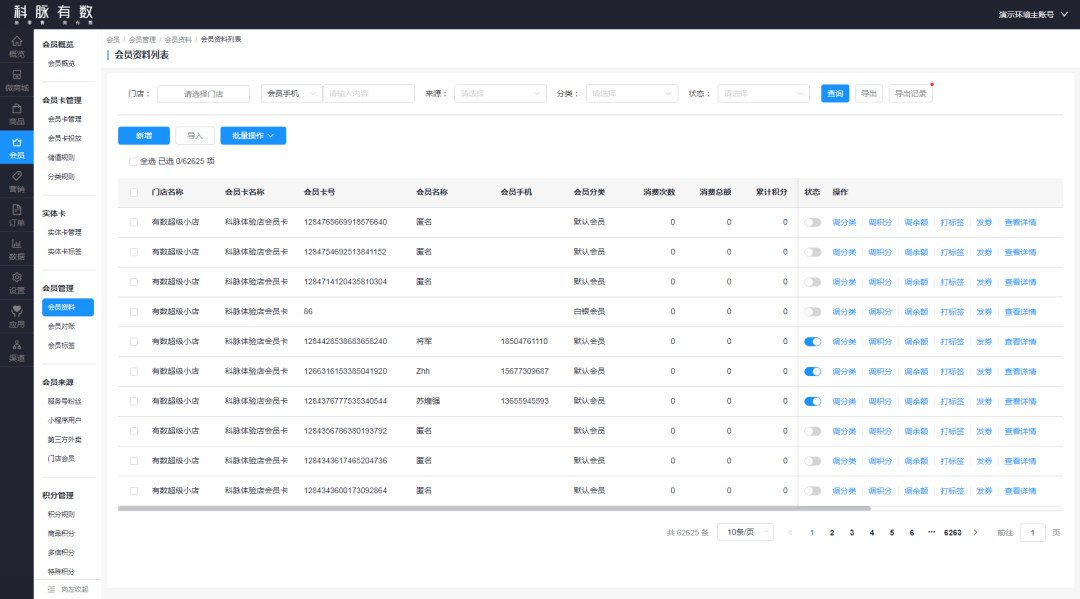Screen dimensions: 1080x599
Task: Expand the 批量操作 batch operations dropdown
Action: tap(253, 136)
